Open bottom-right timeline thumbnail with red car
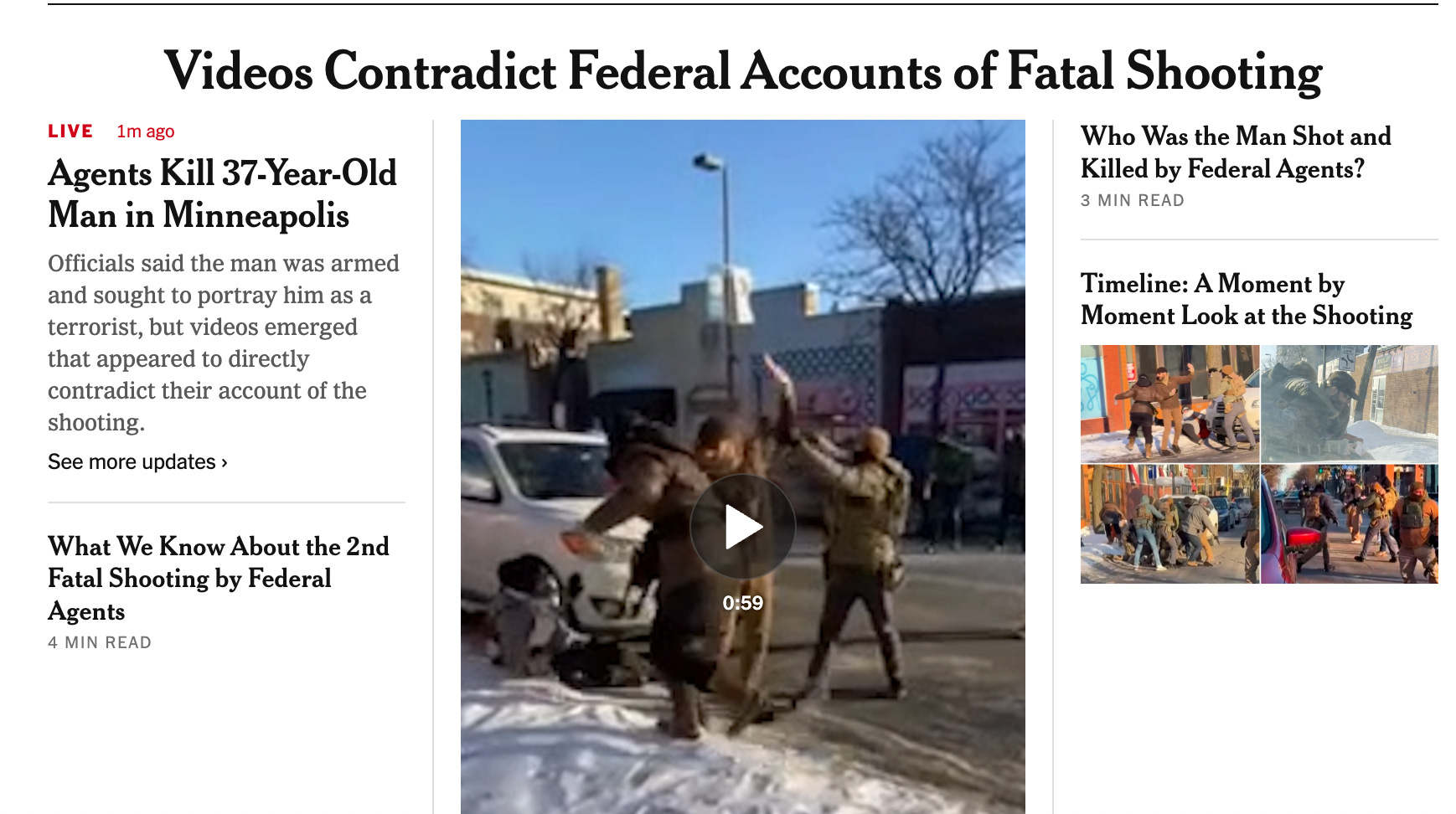The image size is (1456, 814). tap(1350, 524)
